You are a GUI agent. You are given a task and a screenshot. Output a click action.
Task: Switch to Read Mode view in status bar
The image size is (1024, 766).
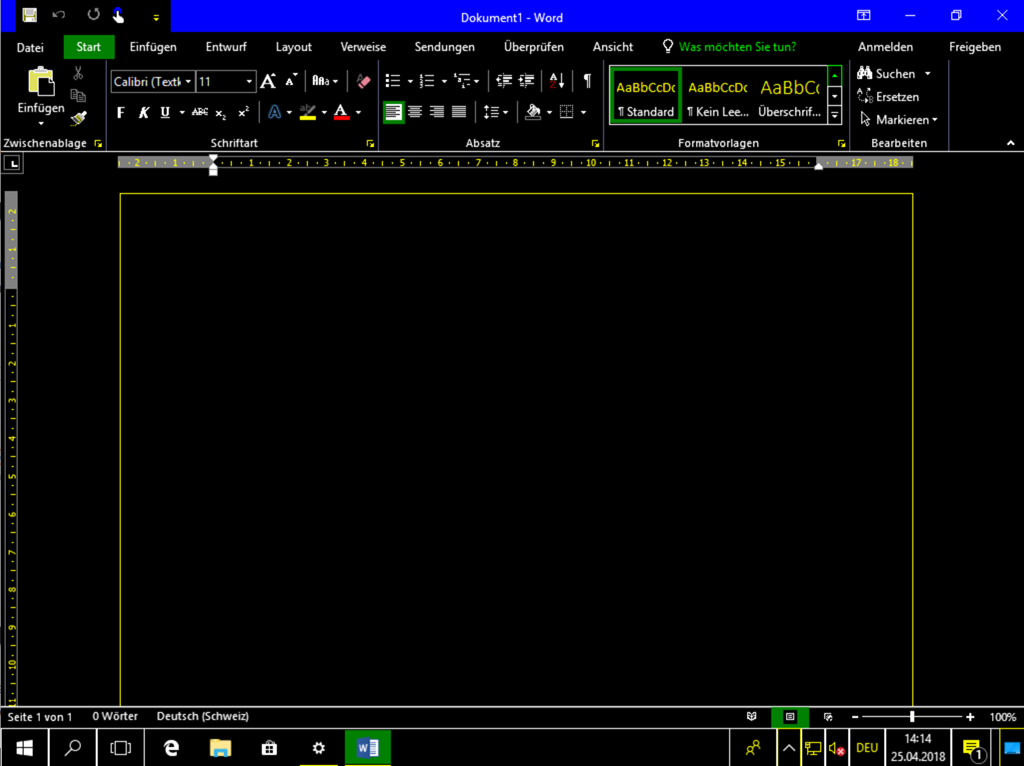click(x=752, y=717)
